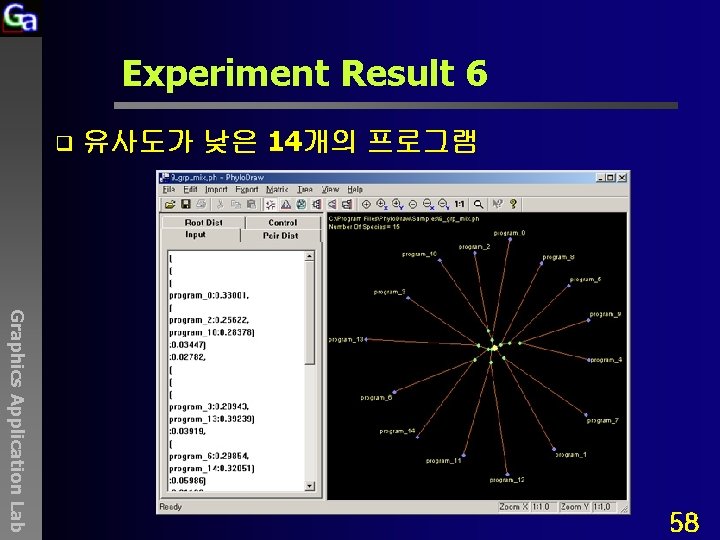Select the circular tree layout icon
Image resolution: width=720 pixels, height=540 pixels.
(301, 204)
